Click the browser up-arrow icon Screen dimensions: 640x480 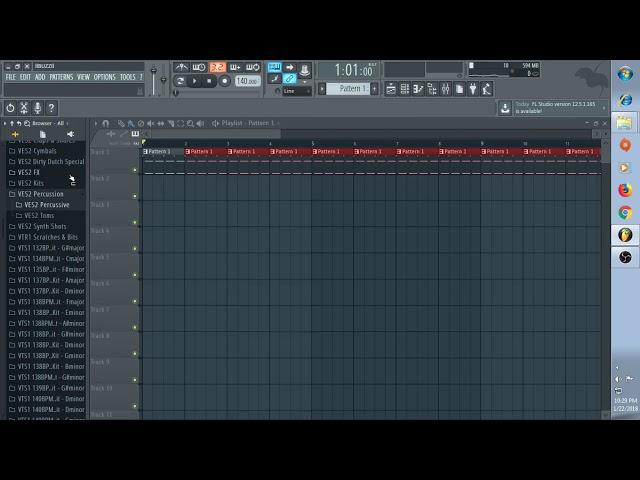(12, 123)
